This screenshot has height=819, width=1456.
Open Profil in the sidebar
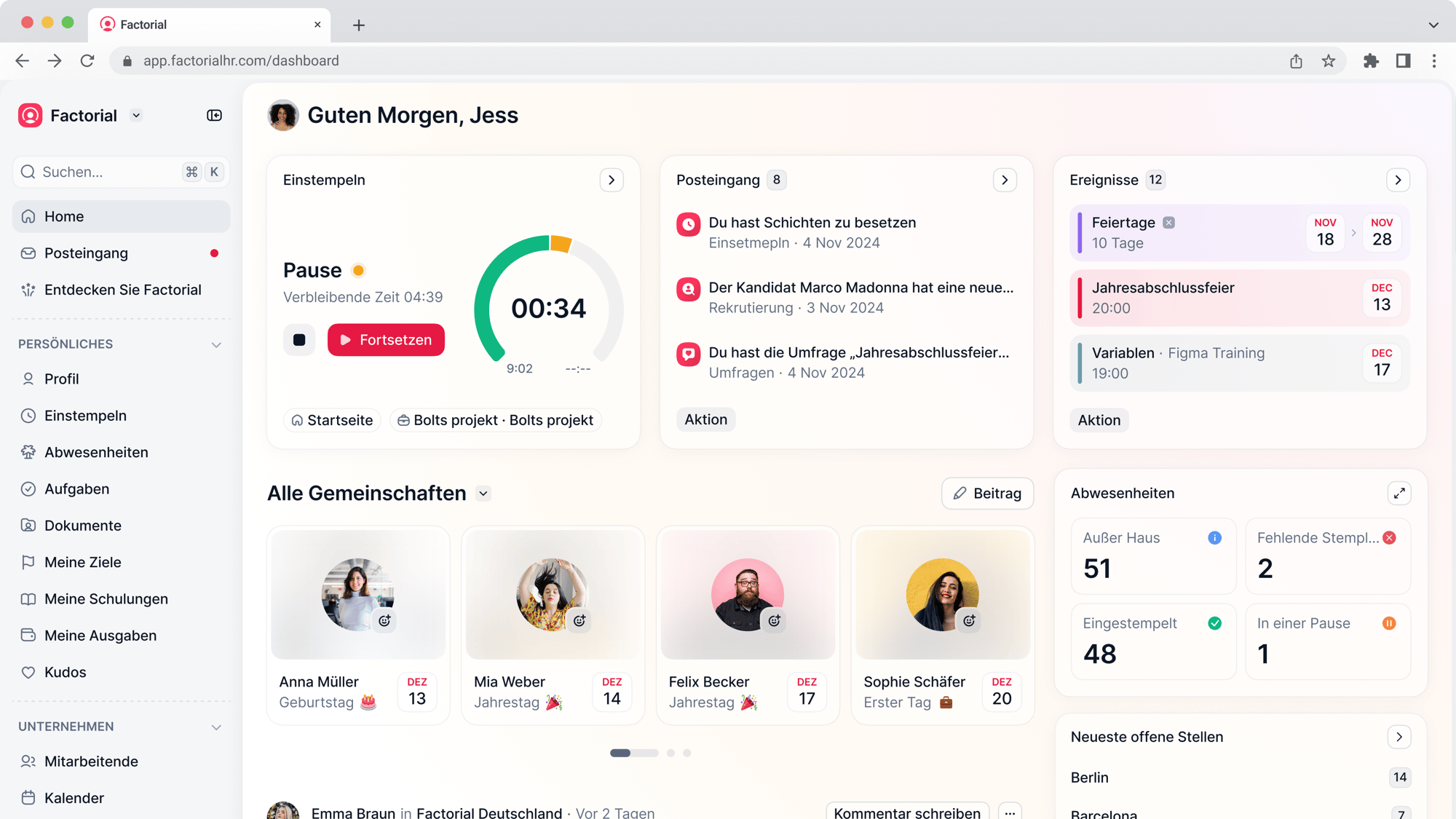(122, 379)
